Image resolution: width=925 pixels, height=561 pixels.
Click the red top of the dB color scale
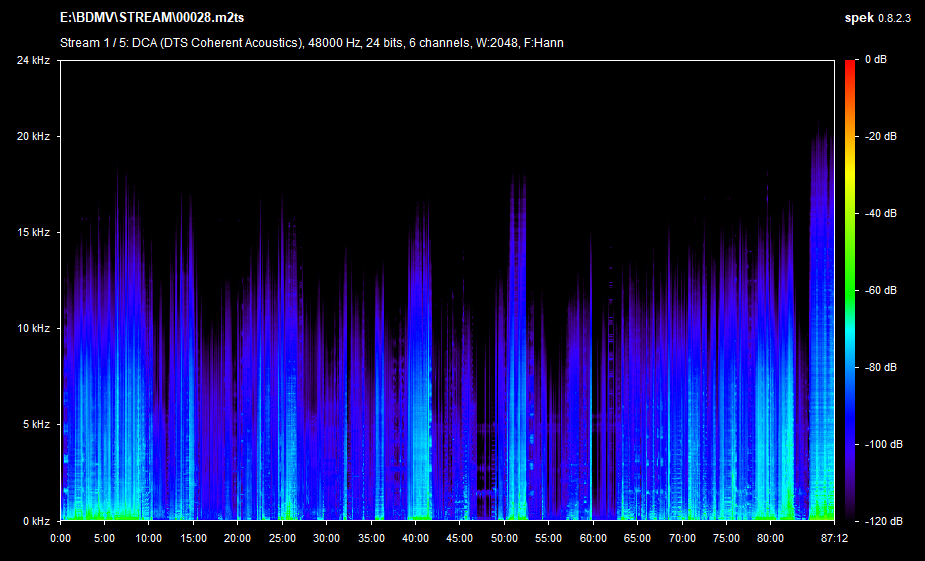point(850,64)
